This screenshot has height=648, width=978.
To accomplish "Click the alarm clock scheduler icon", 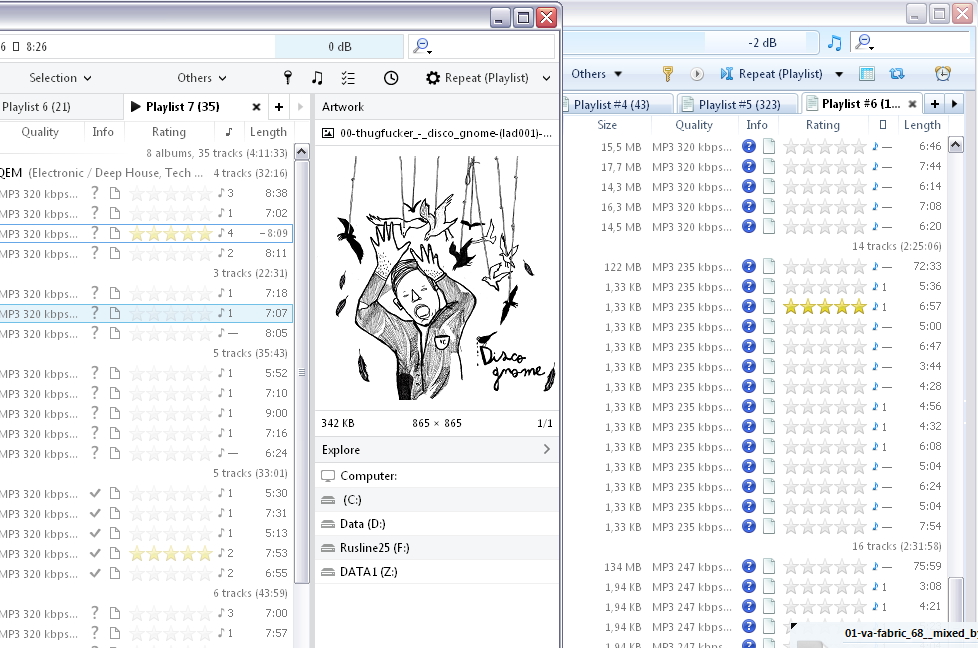I will pos(942,74).
